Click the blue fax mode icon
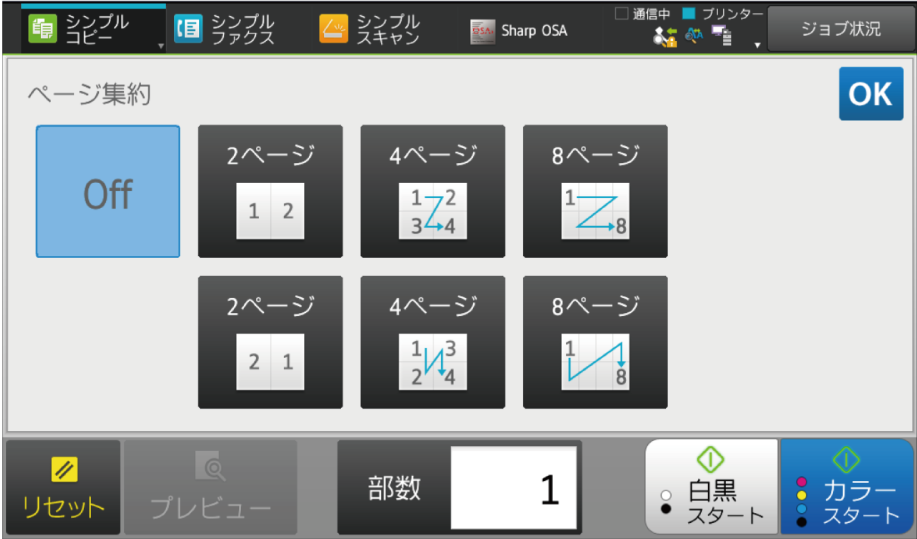The height and width of the screenshot is (539, 917). [188, 29]
